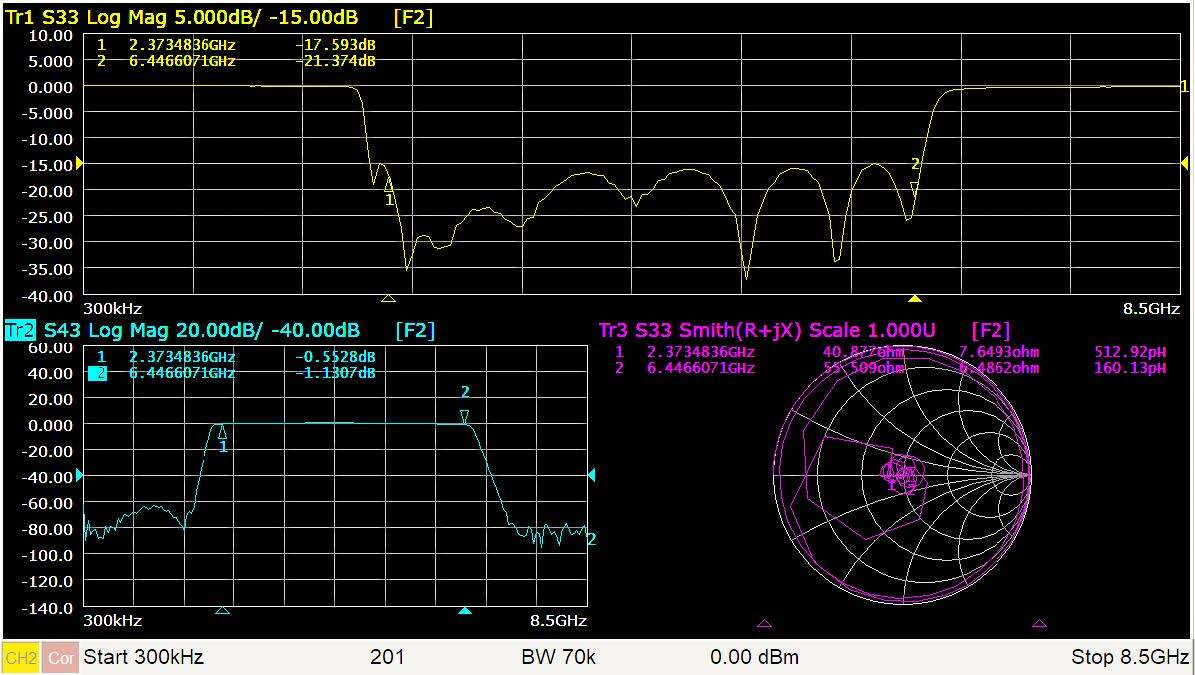Click the filled cyan marker 2 indicator below Tr2 graph
Viewport: 1195px width, 675px height.
pyautogui.click(x=465, y=610)
